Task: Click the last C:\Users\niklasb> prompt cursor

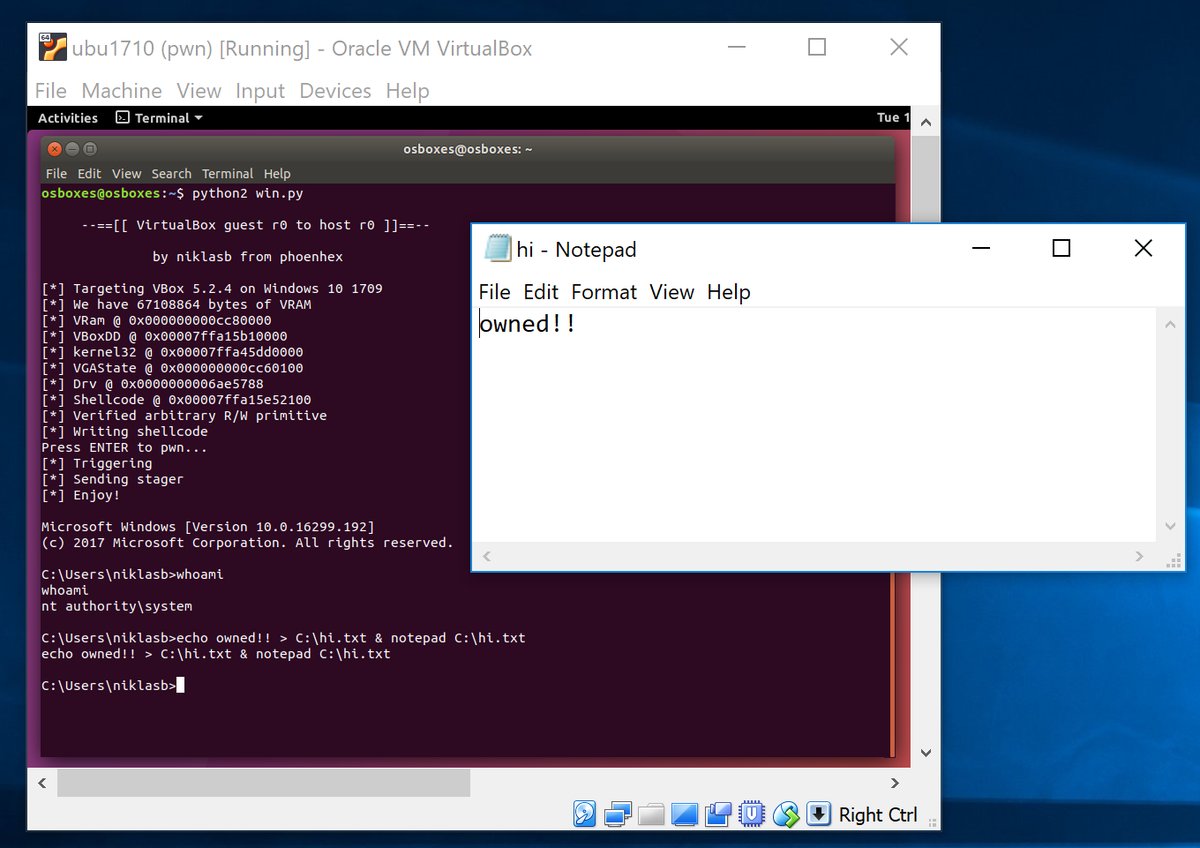Action: pos(181,685)
